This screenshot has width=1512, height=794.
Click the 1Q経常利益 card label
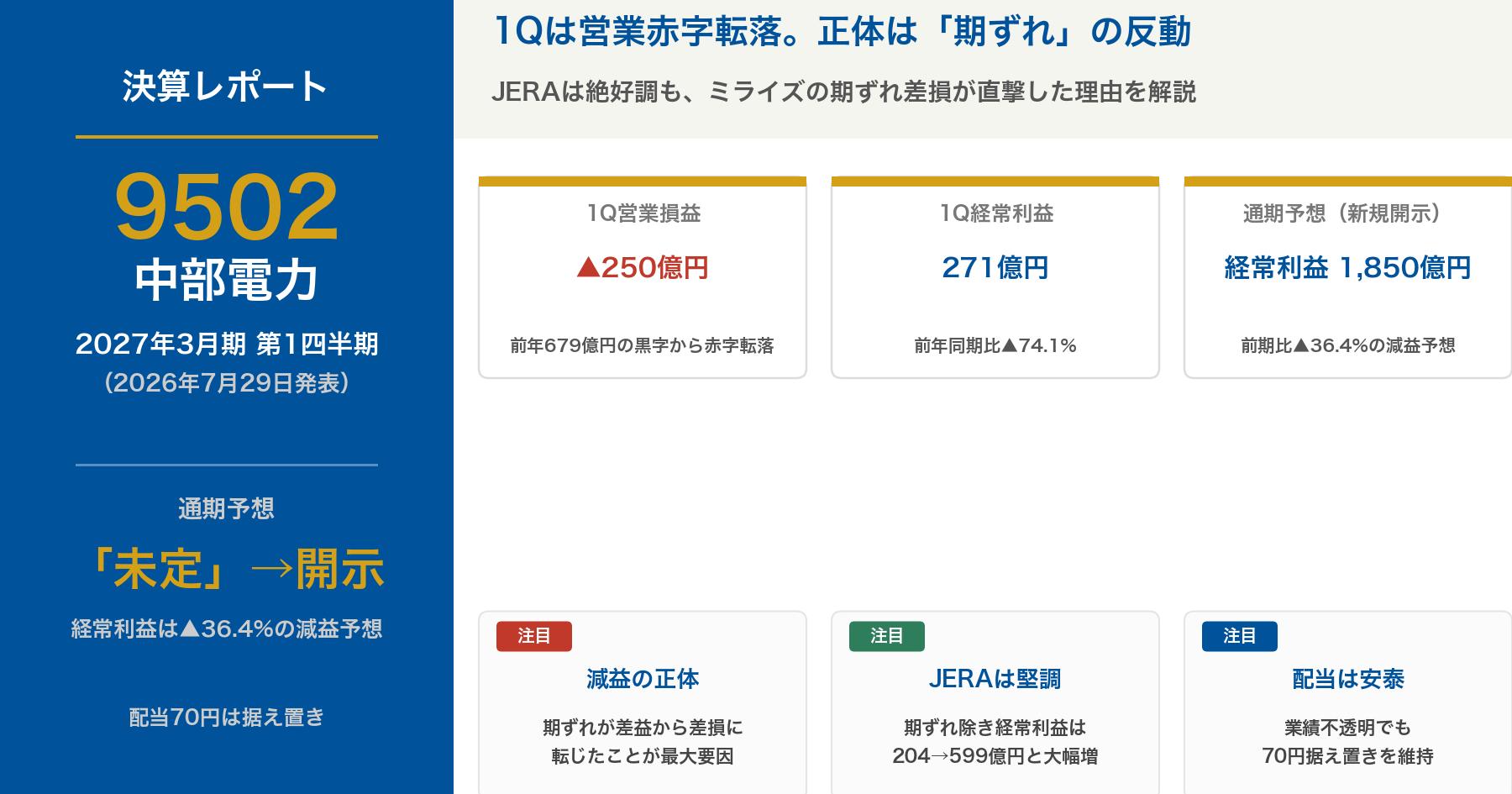995,213
